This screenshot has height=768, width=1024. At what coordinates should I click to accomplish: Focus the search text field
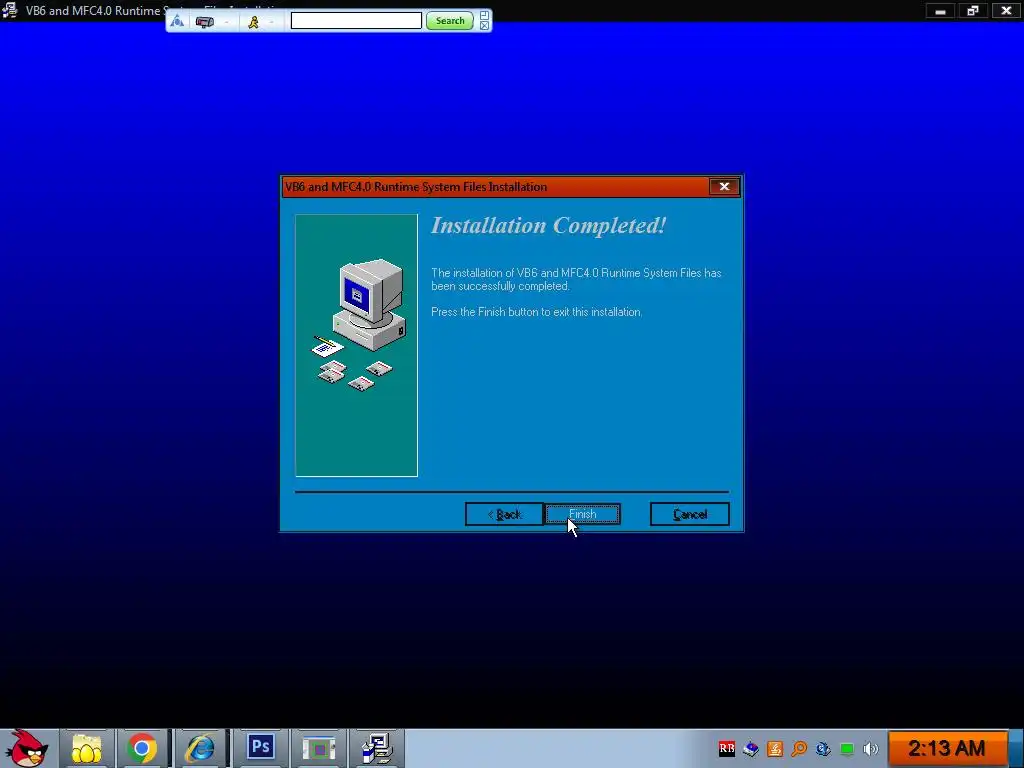coord(356,21)
